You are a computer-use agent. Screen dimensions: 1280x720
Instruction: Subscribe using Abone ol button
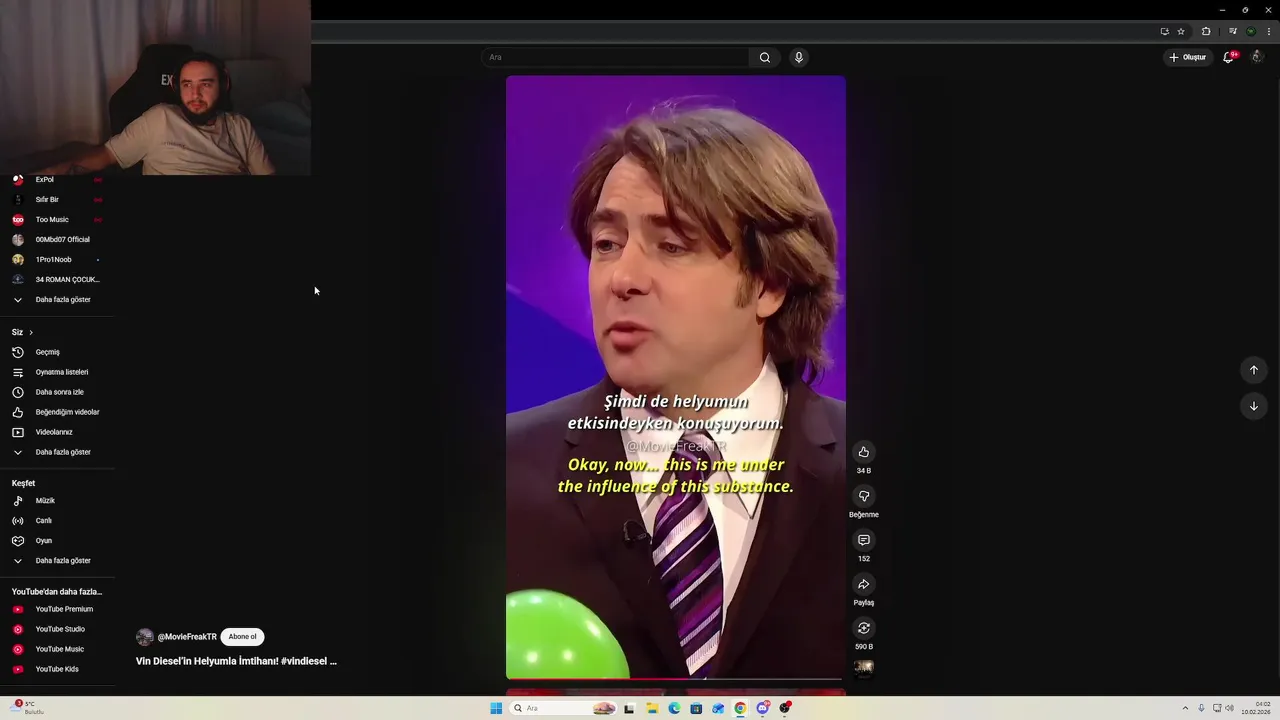pyautogui.click(x=242, y=637)
